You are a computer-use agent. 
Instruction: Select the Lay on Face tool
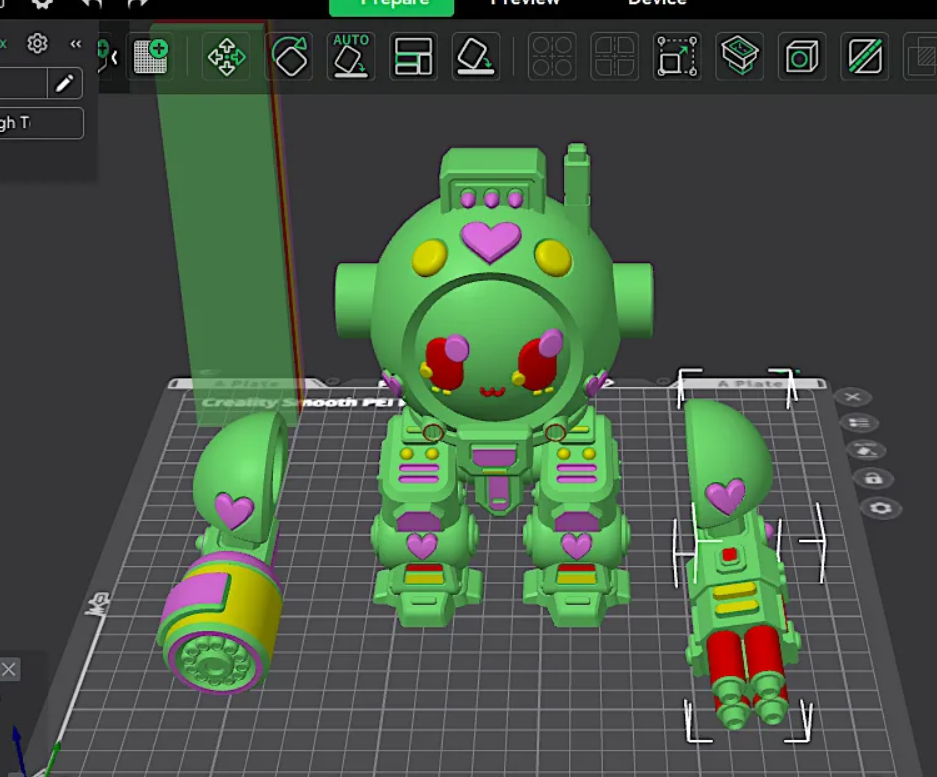pyautogui.click(x=476, y=57)
